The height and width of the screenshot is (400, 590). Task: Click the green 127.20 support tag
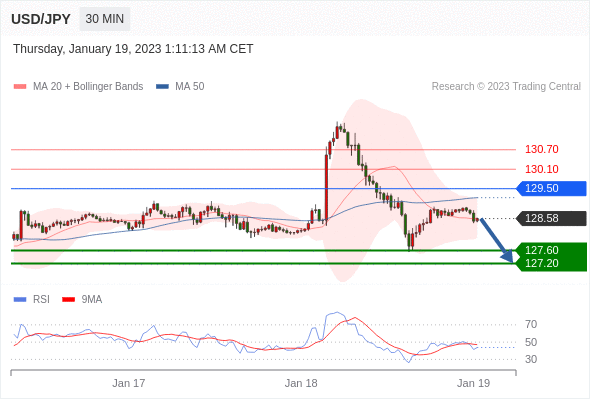tap(551, 264)
